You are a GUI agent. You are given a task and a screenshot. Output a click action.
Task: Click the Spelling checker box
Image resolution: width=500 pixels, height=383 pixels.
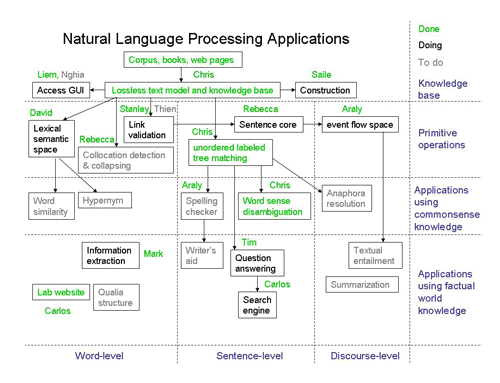point(202,206)
